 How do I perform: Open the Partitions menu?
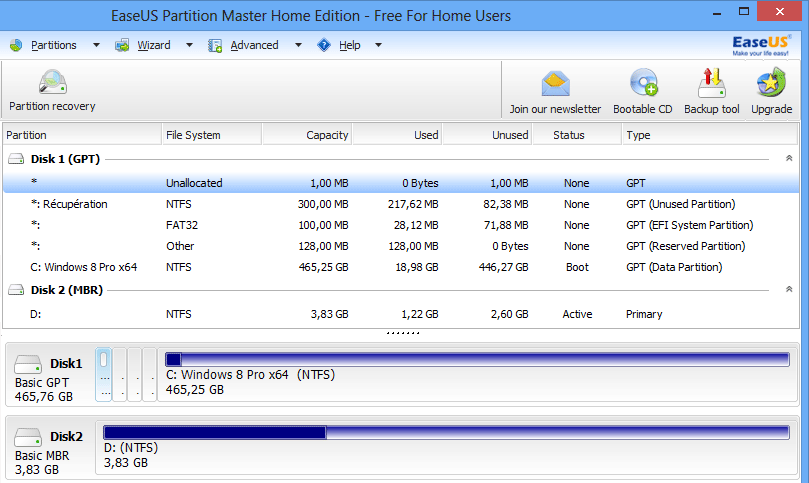[x=54, y=45]
